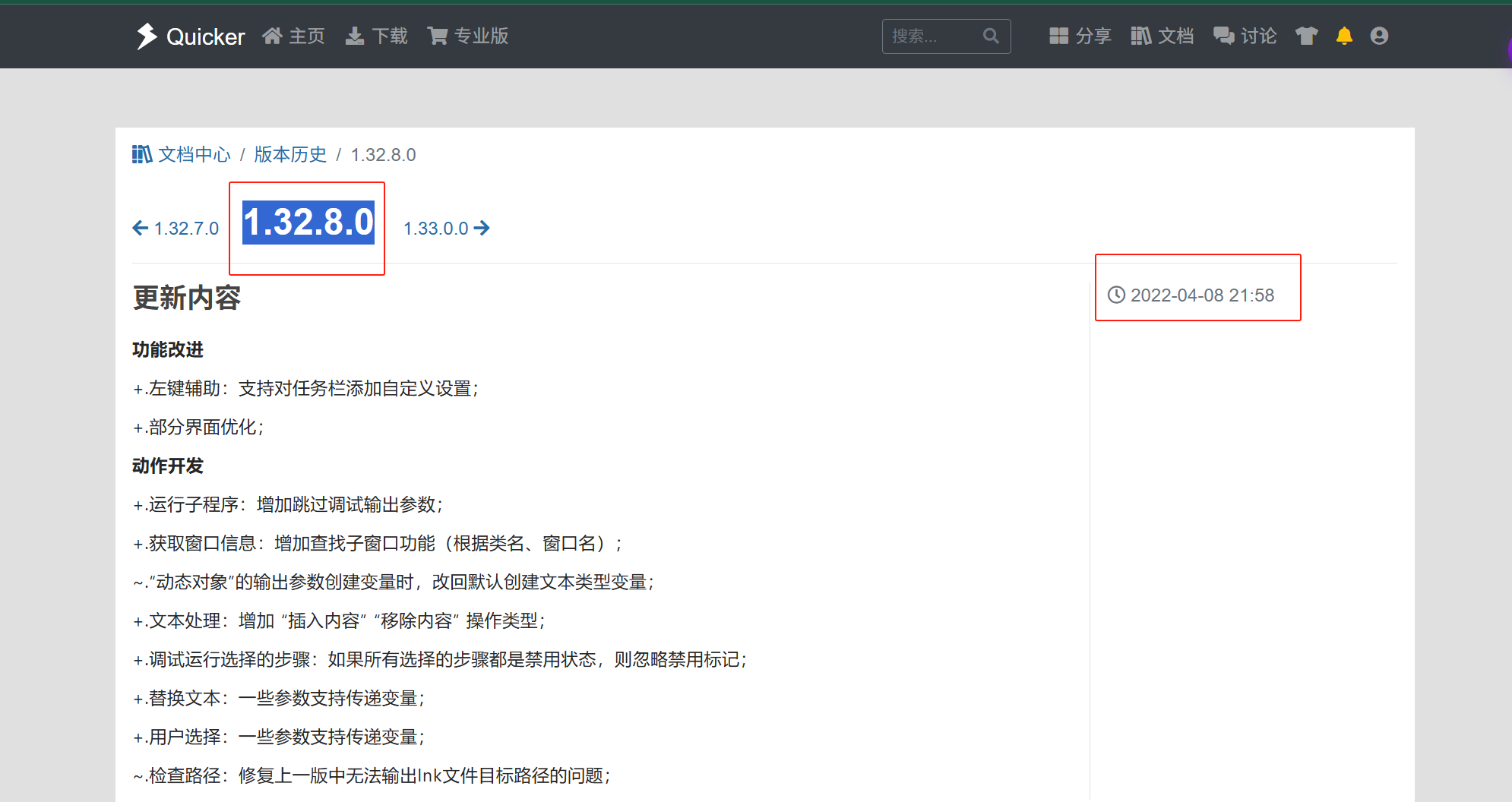Viewport: 1512px width, 802px height.
Task: Open the 讨论 discussion menu item
Action: [1245, 36]
